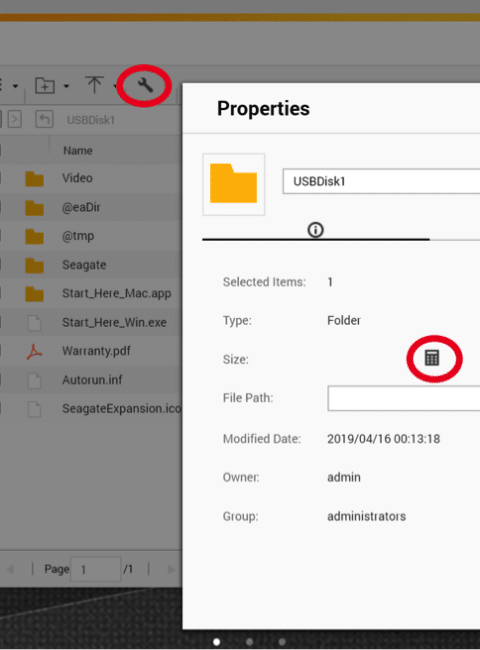
Task: Go to previous page with the arrow
Action: 10,570
